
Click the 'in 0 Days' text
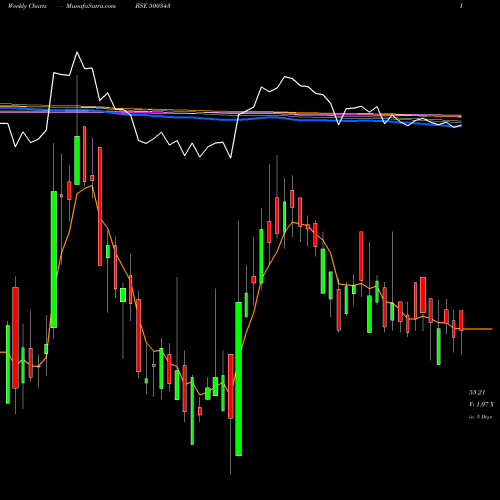pyautogui.click(x=480, y=417)
